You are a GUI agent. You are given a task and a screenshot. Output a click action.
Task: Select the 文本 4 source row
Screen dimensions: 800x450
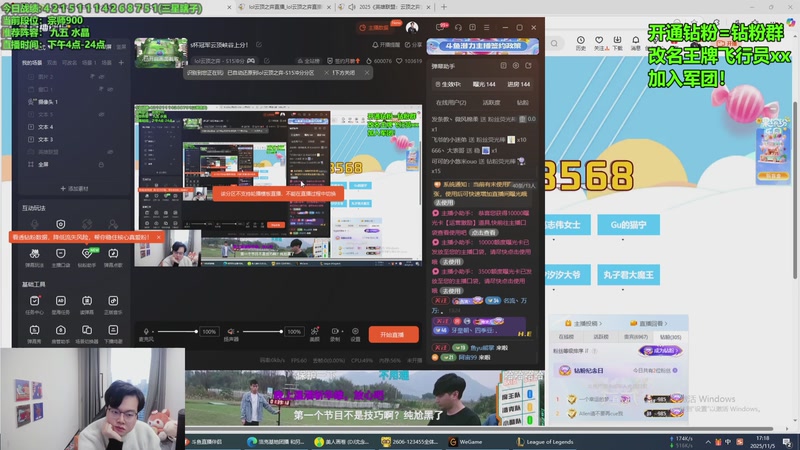(72, 127)
